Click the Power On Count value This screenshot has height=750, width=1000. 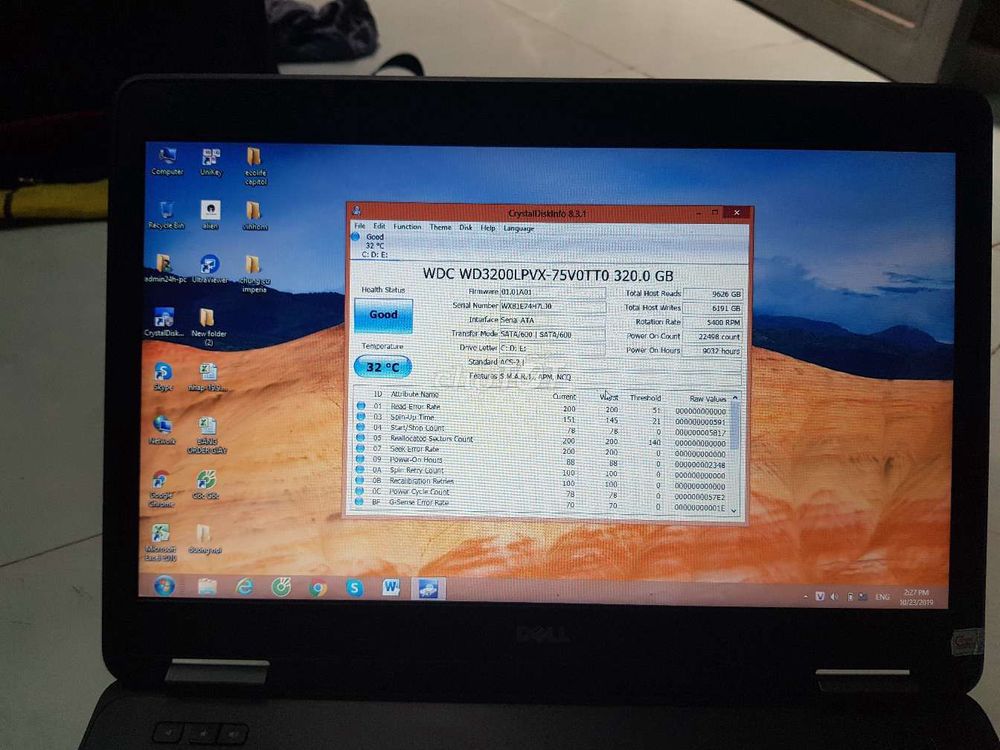[713, 337]
